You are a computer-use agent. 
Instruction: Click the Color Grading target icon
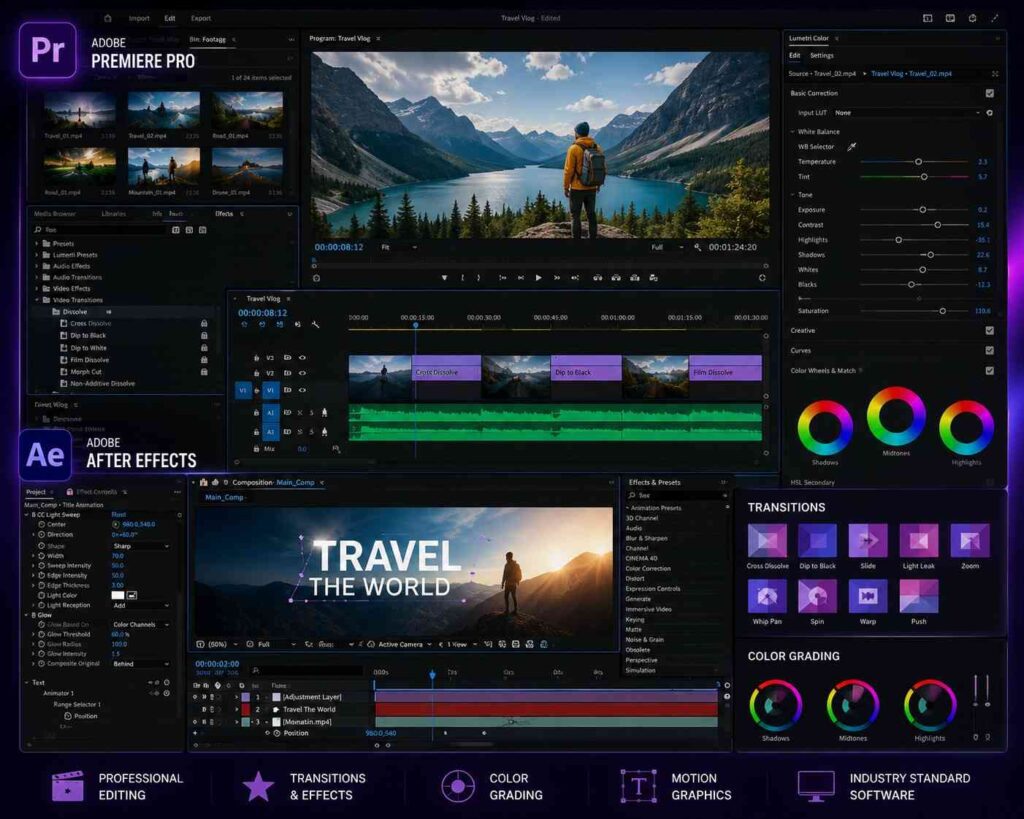458,786
